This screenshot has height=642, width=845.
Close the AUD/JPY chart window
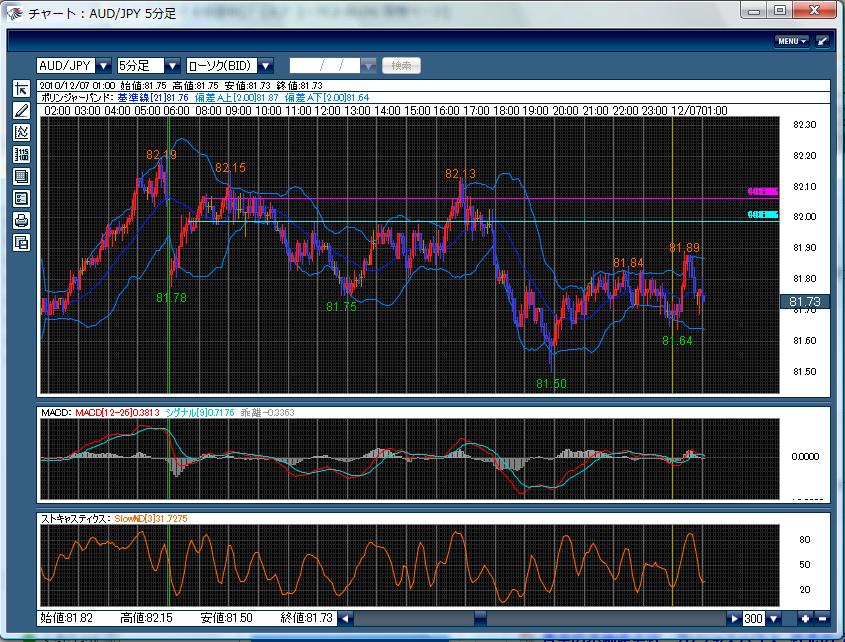pos(814,10)
